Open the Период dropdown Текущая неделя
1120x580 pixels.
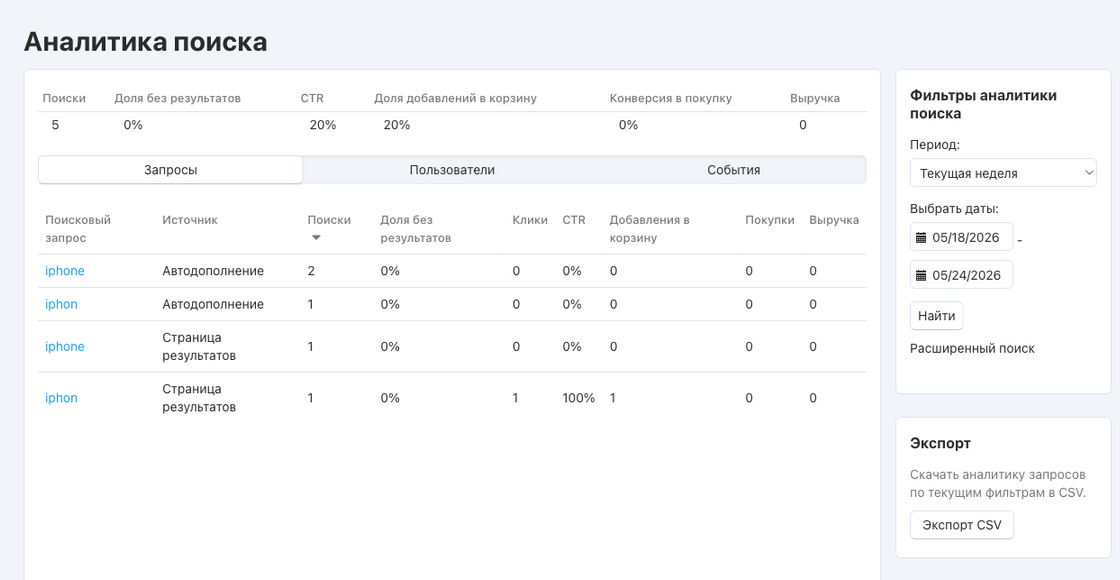(x=1003, y=173)
